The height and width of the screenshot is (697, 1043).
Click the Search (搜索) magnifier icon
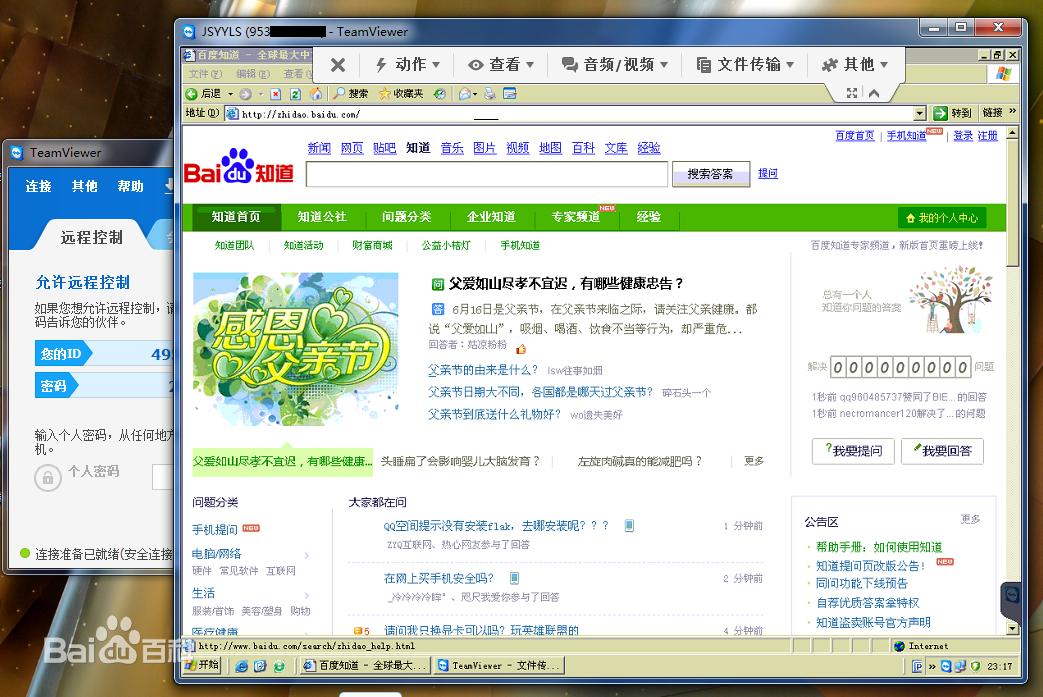pyautogui.click(x=339, y=92)
